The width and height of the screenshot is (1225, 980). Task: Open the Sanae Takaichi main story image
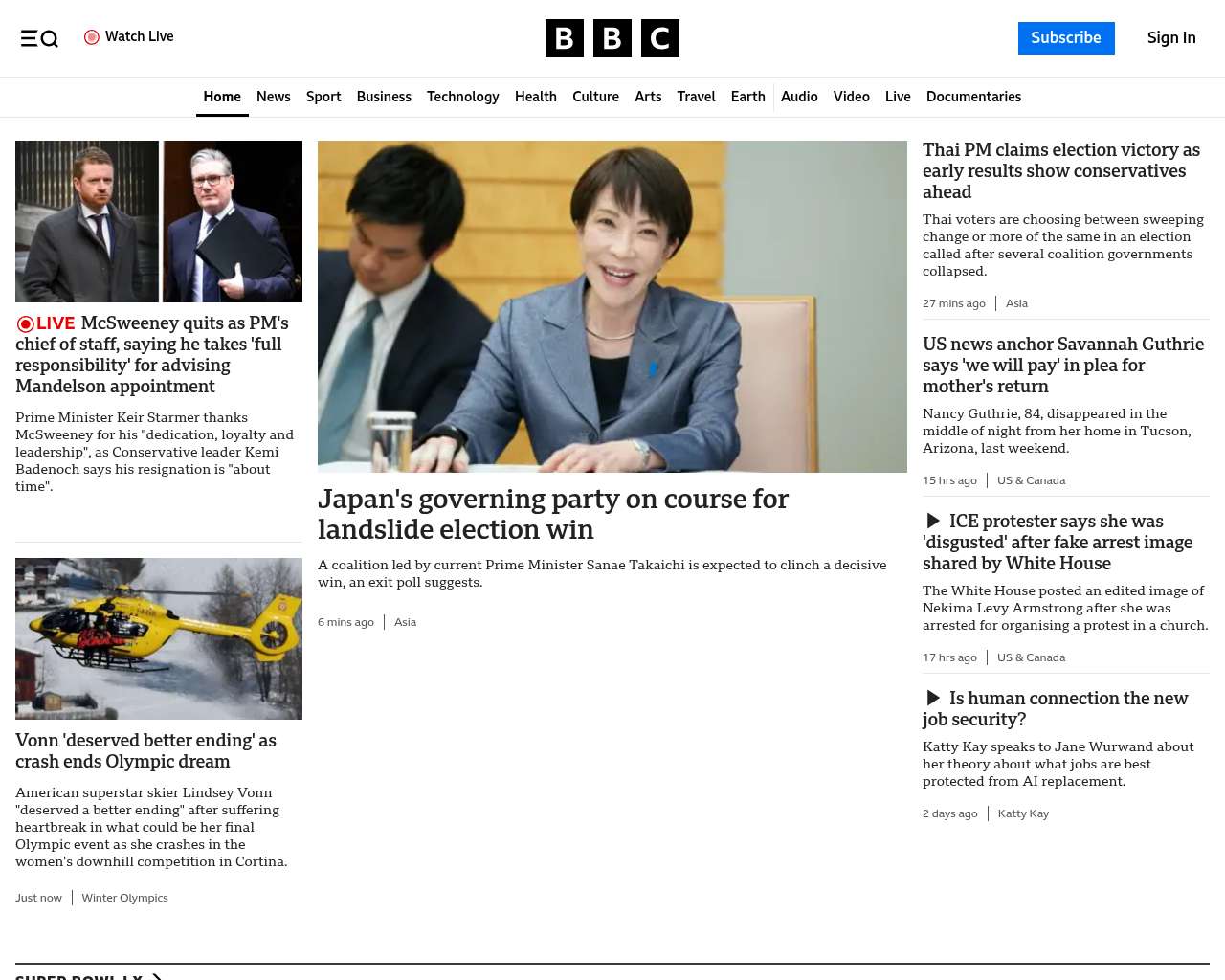coord(612,306)
